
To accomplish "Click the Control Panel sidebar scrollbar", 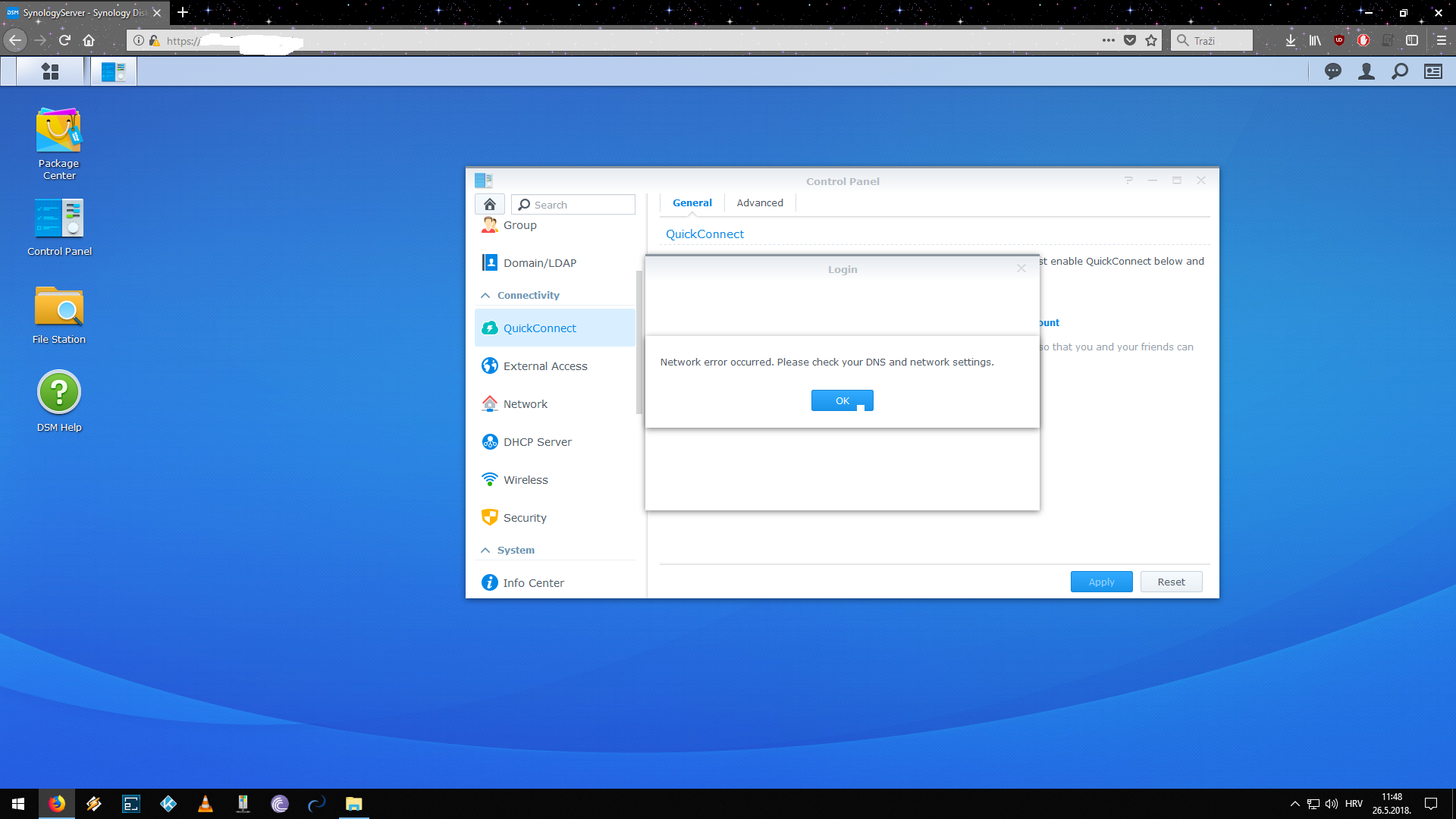I will [639, 341].
